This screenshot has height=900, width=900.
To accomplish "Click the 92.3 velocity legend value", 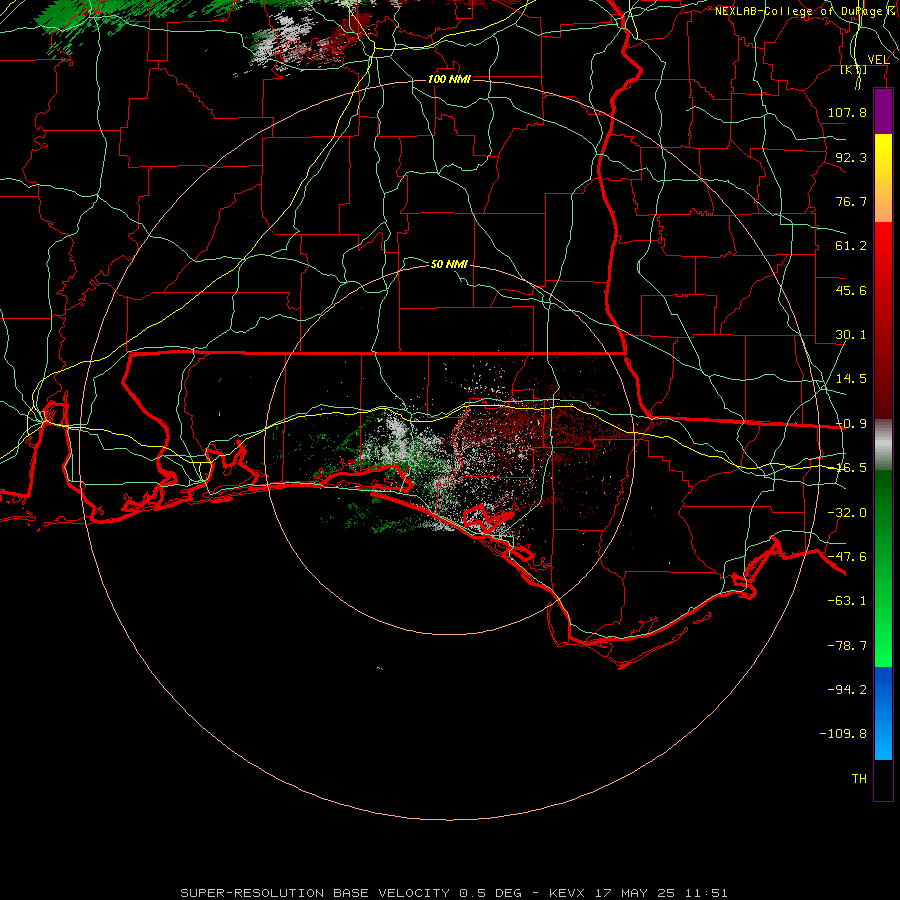I will click(851, 157).
